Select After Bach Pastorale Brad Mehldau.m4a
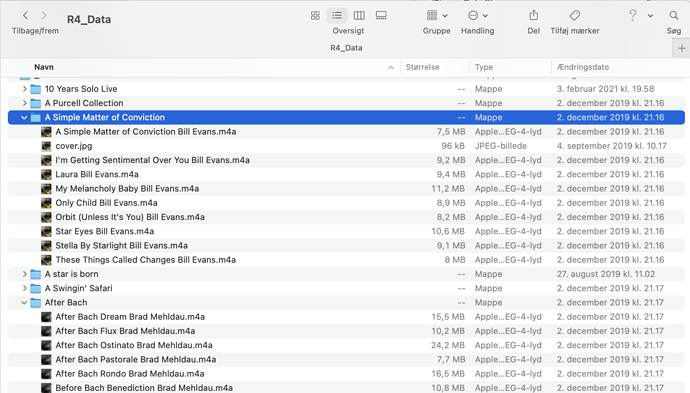 click(136, 360)
